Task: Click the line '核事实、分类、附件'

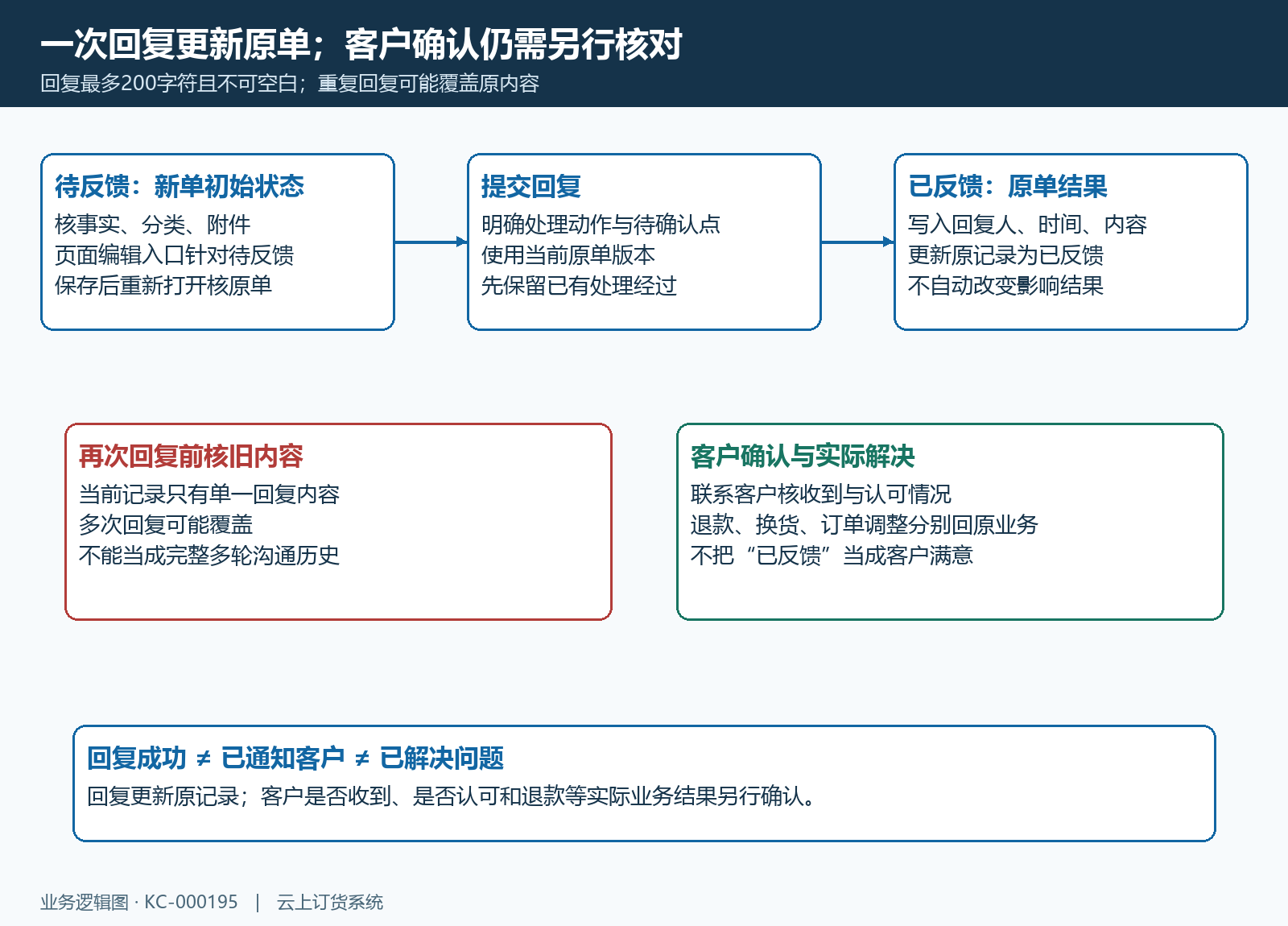Action: coord(152,225)
